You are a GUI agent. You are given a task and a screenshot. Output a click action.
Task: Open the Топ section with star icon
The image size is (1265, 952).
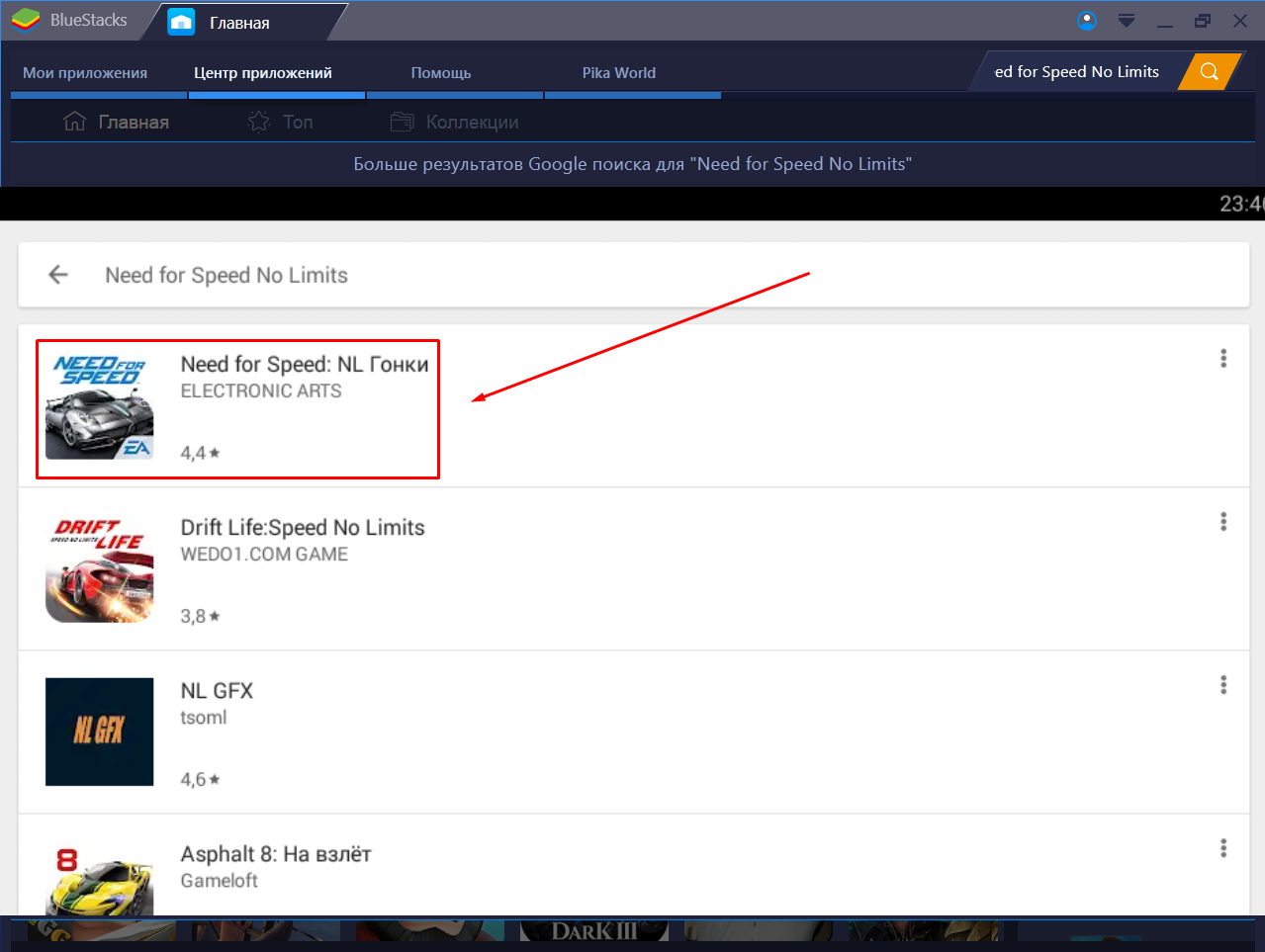(280, 123)
